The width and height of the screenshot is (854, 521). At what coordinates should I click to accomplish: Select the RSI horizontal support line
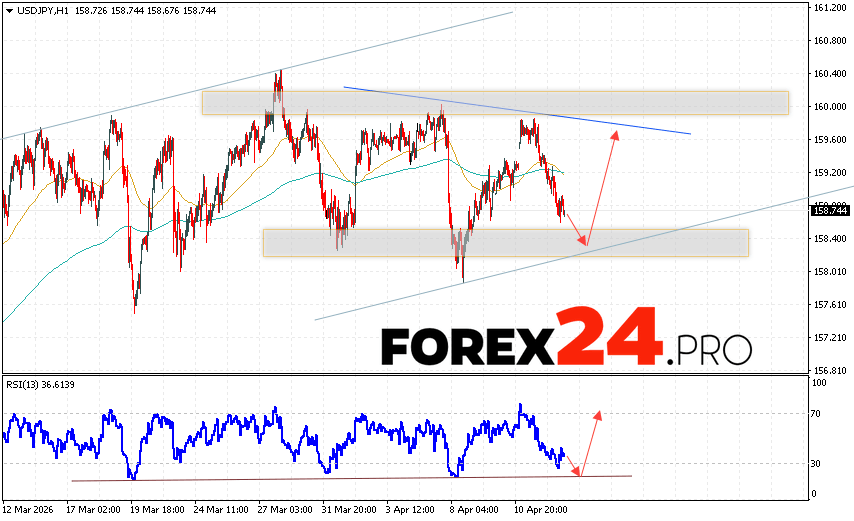point(350,478)
